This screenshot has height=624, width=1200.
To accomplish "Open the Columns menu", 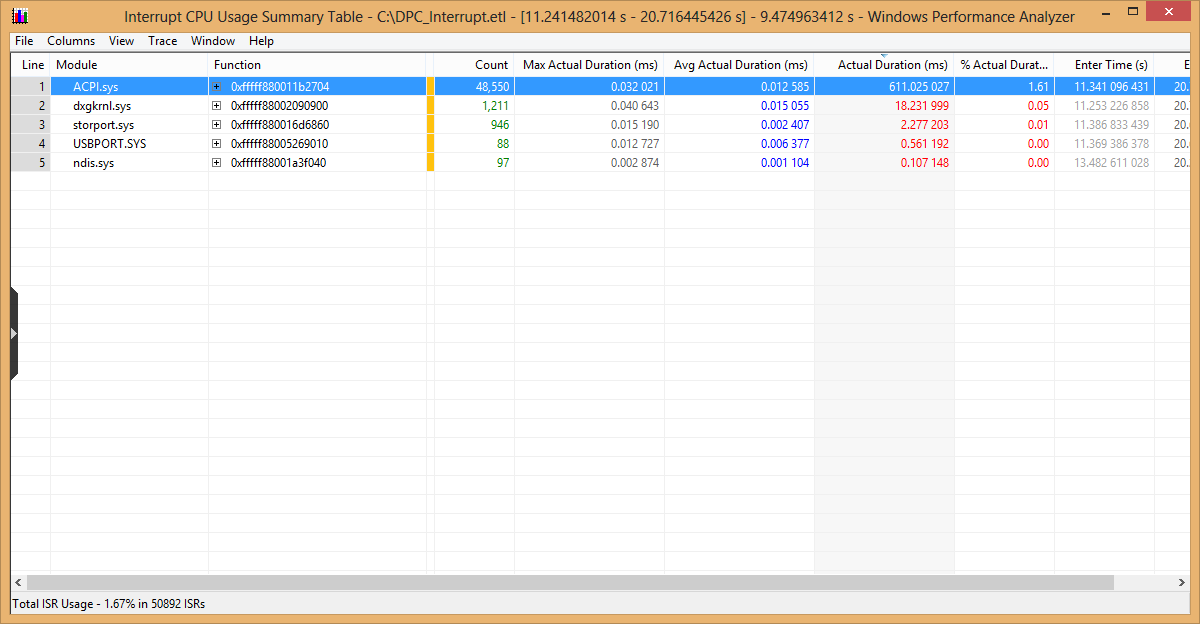I will tap(71, 41).
